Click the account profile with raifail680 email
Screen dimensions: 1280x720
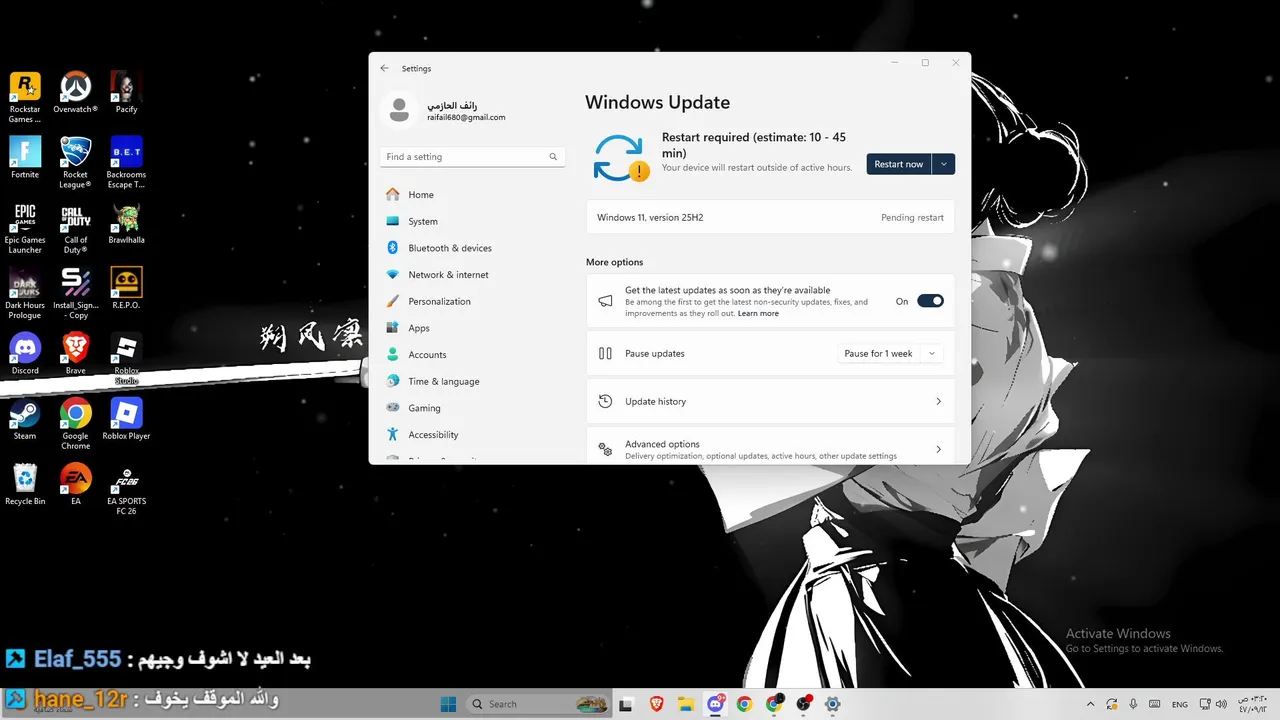pos(447,111)
